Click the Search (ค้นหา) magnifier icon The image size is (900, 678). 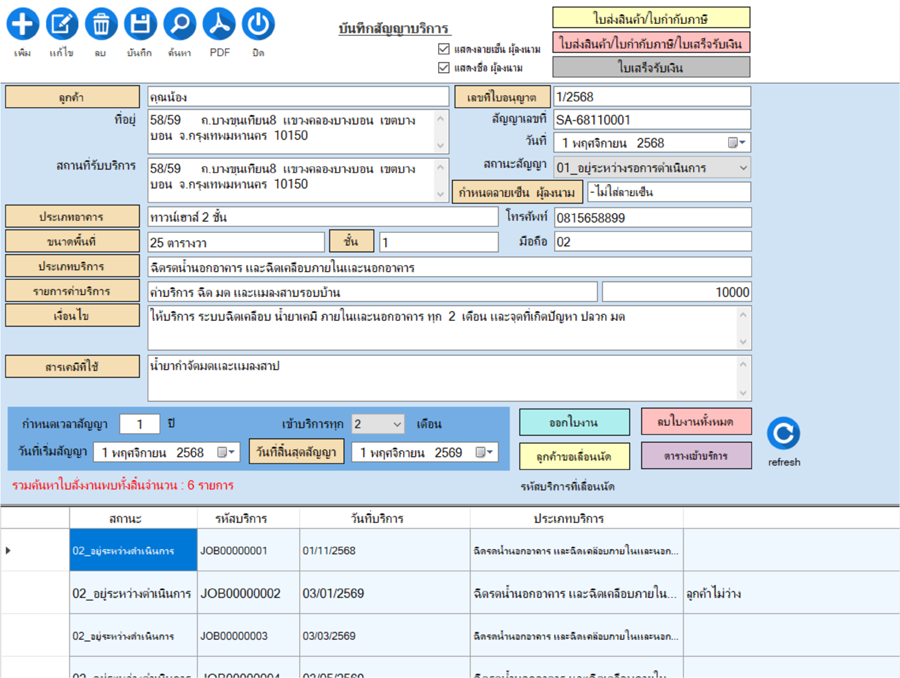tap(180, 24)
